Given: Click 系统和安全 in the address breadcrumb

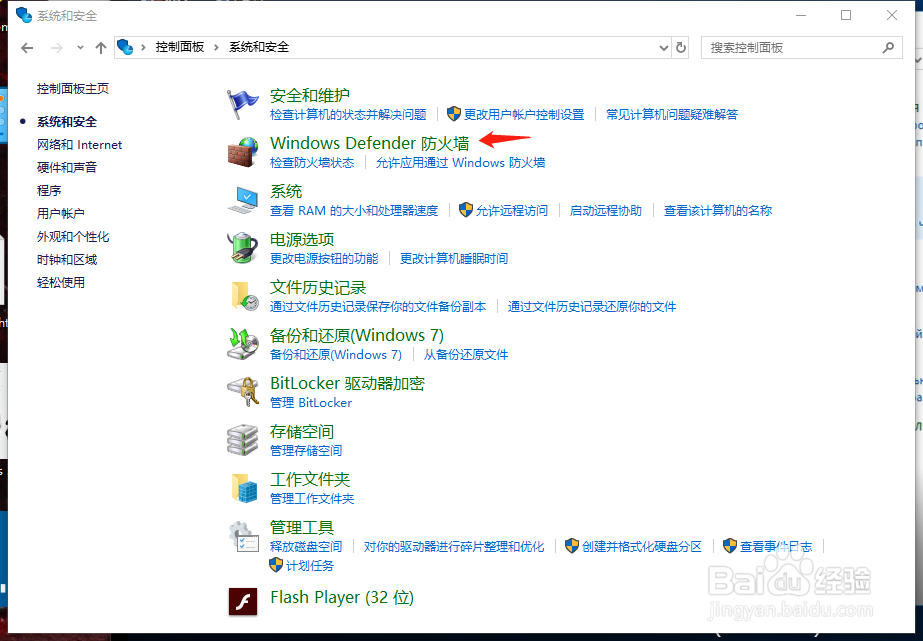Looking at the screenshot, I should [x=259, y=47].
